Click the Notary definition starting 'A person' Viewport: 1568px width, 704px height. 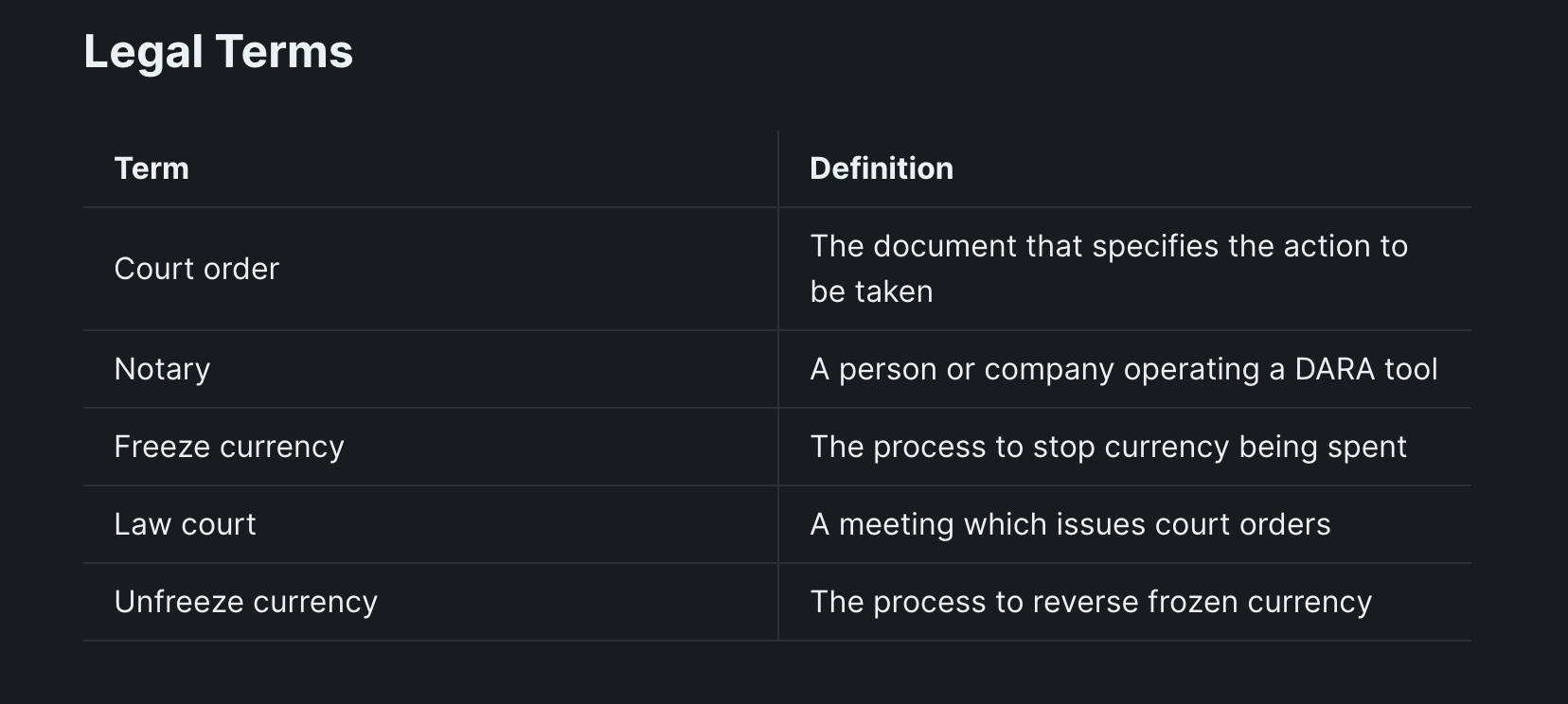[1123, 369]
